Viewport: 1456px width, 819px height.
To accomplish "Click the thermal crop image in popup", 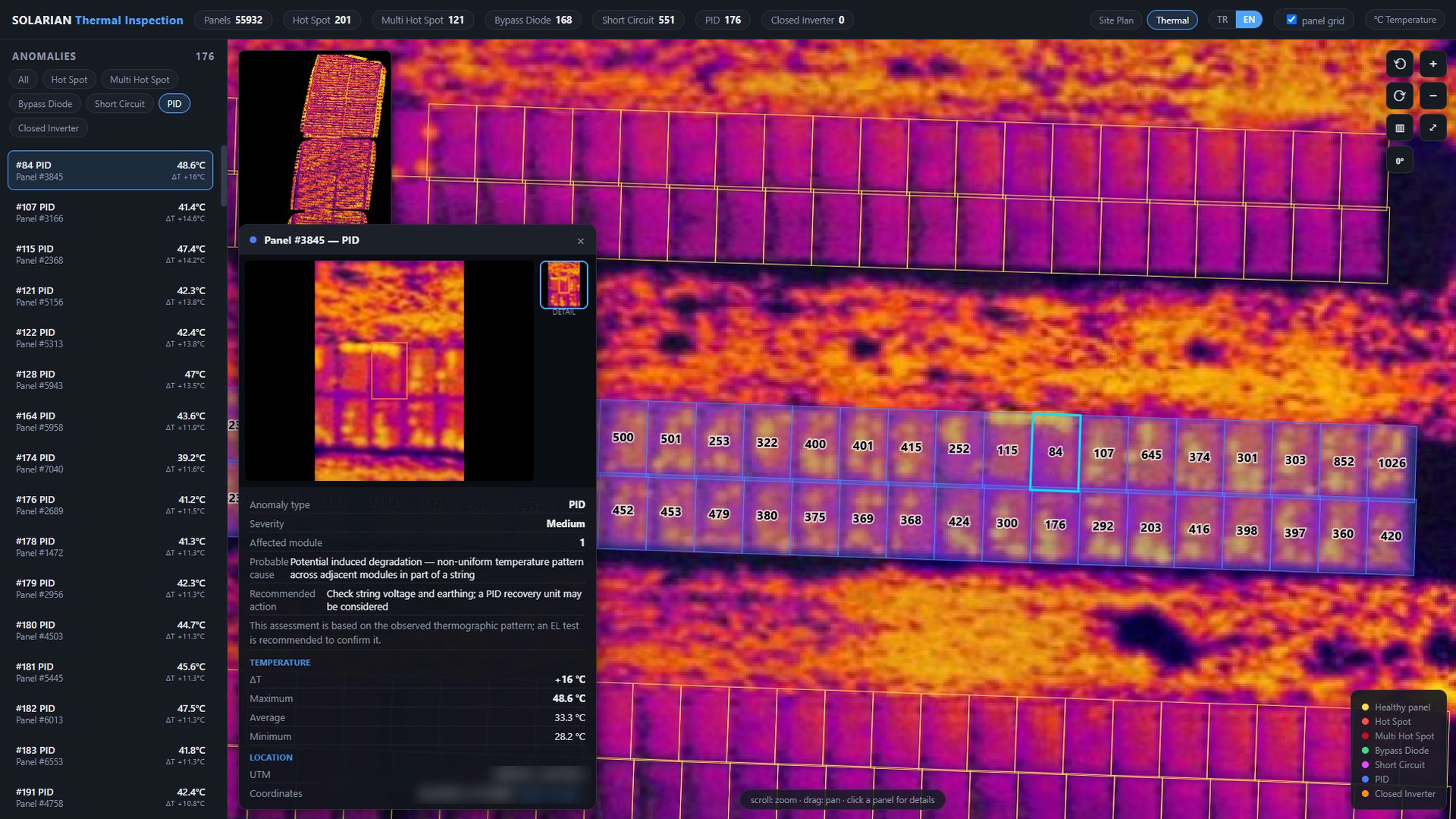I will 389,371.
